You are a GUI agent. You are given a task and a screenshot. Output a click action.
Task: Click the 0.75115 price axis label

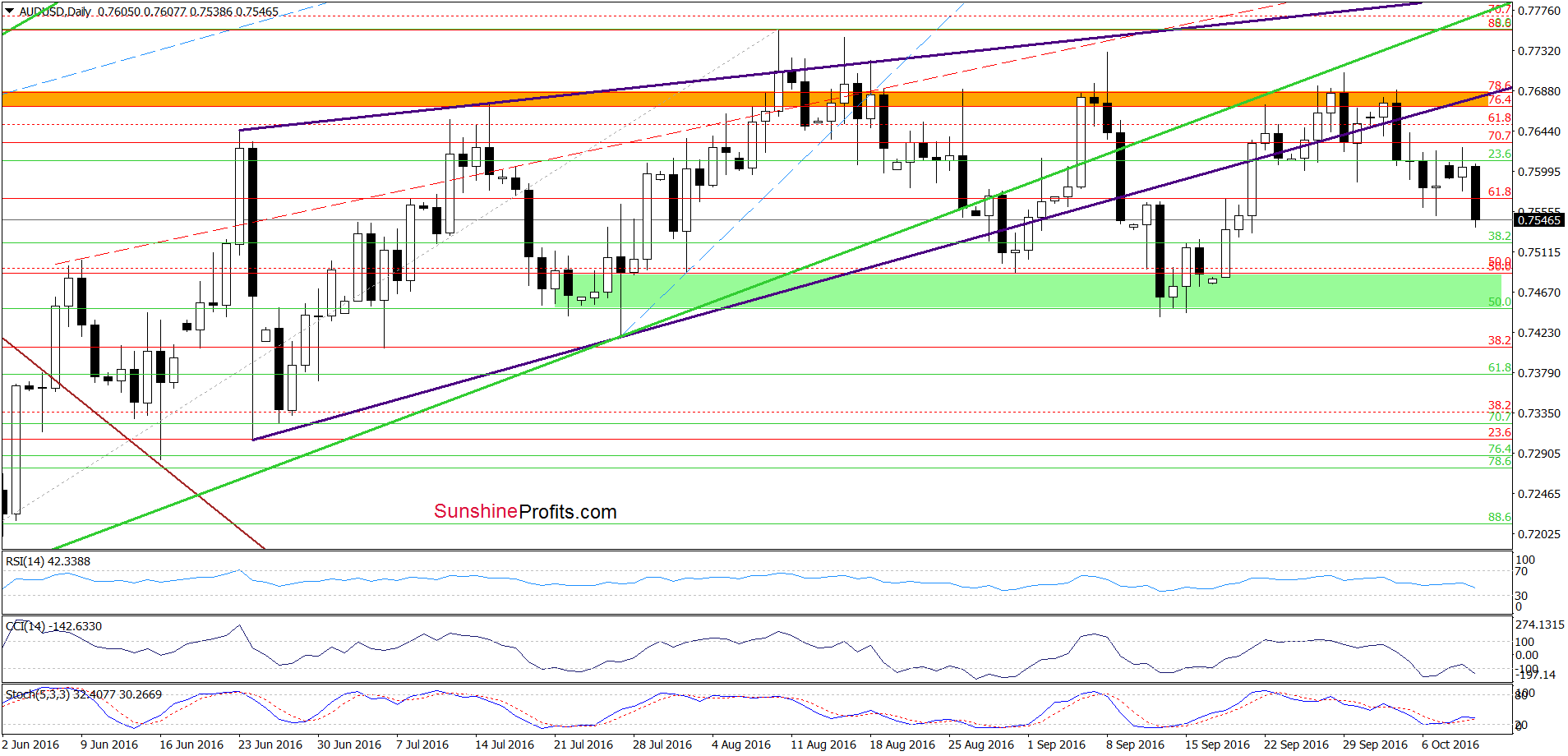1538,252
